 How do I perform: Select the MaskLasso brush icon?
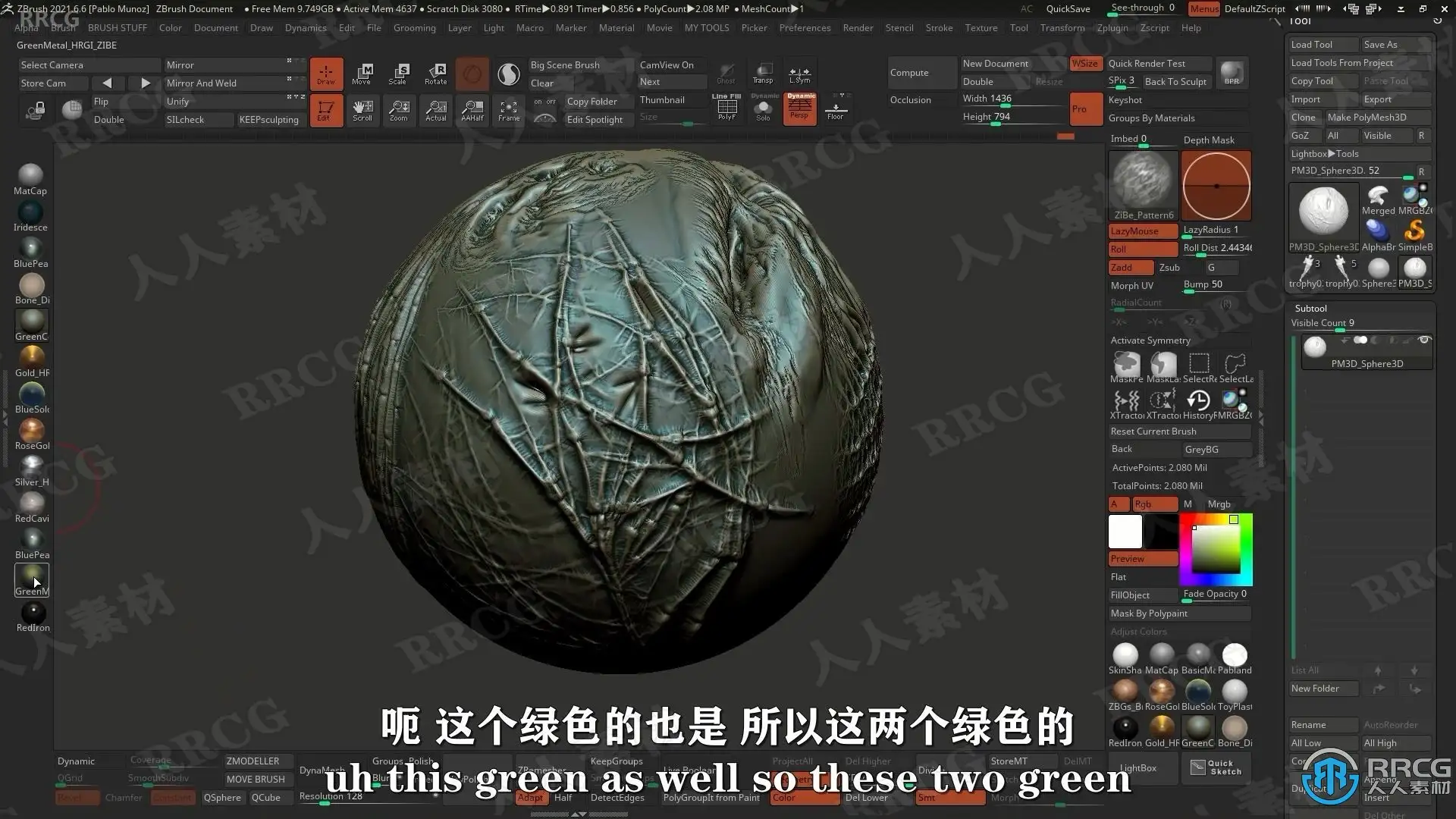[x=1163, y=366]
